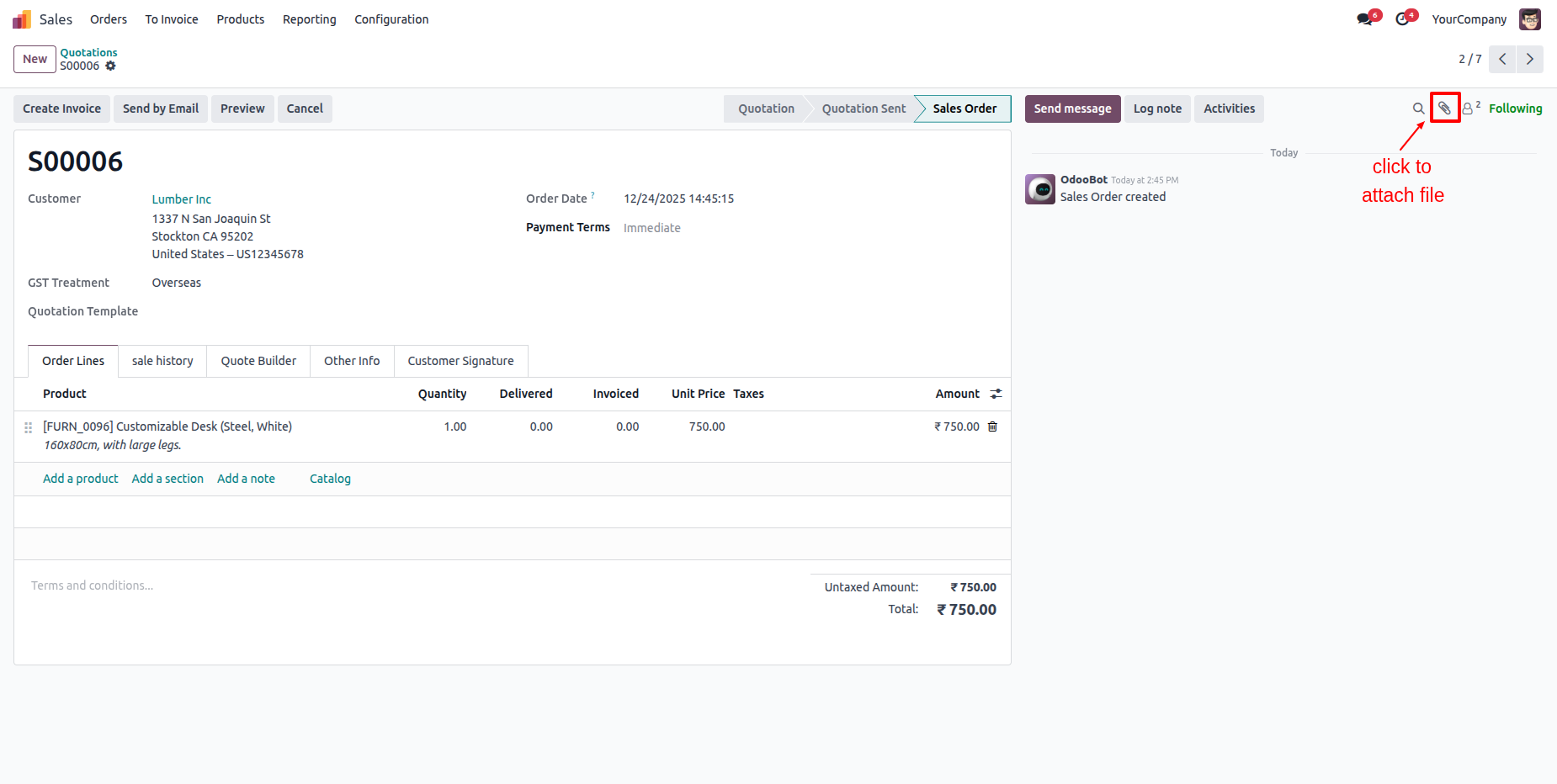
Task: Open the user avatar menu
Action: (1530, 19)
